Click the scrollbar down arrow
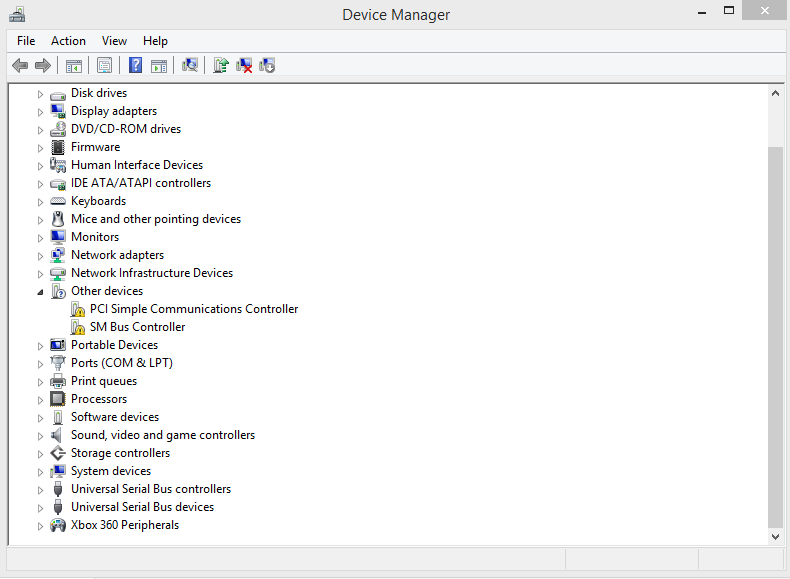Screen dimensions: 790x579 [775, 537]
